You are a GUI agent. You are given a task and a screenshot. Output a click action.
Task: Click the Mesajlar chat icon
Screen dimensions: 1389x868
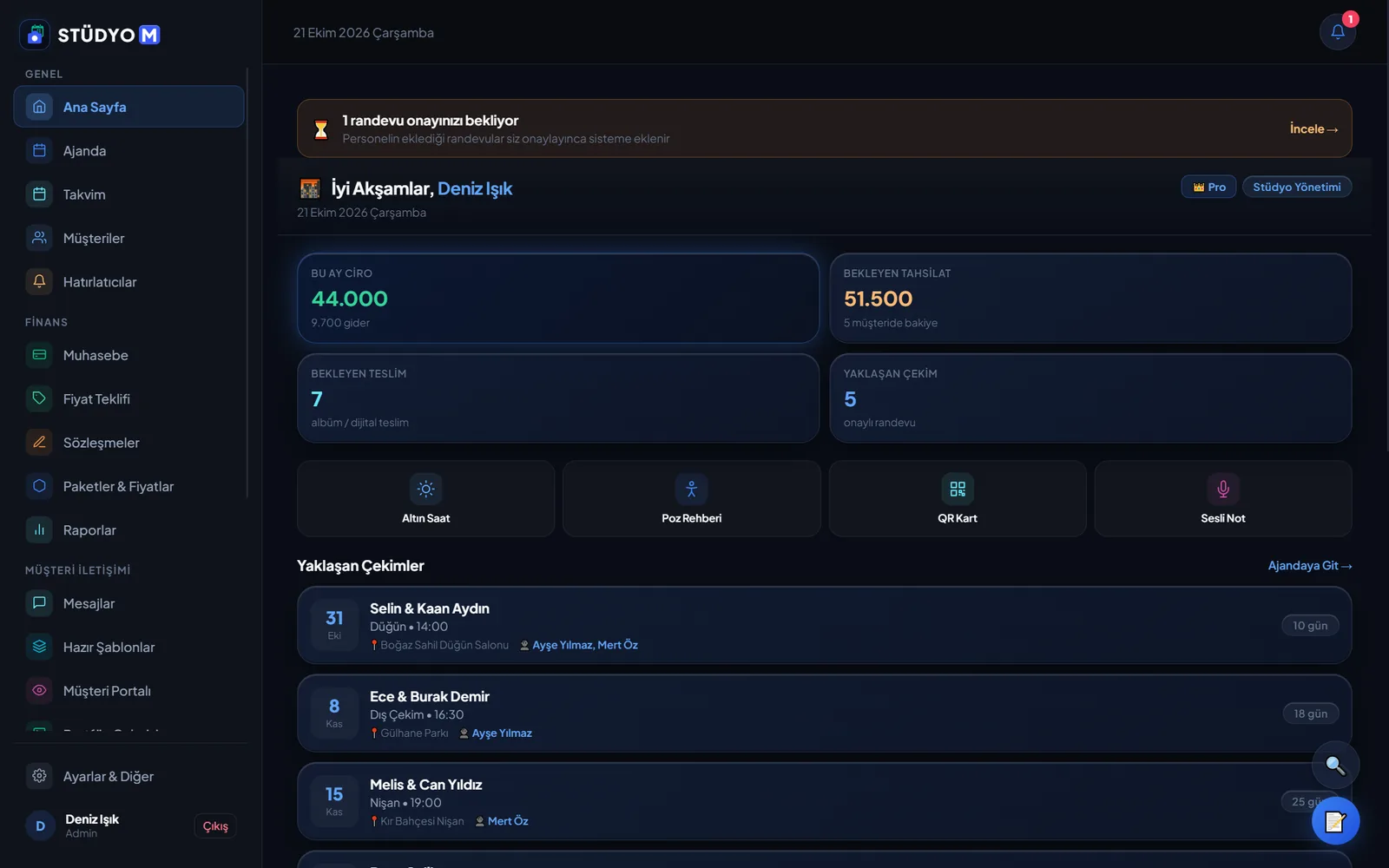point(39,603)
